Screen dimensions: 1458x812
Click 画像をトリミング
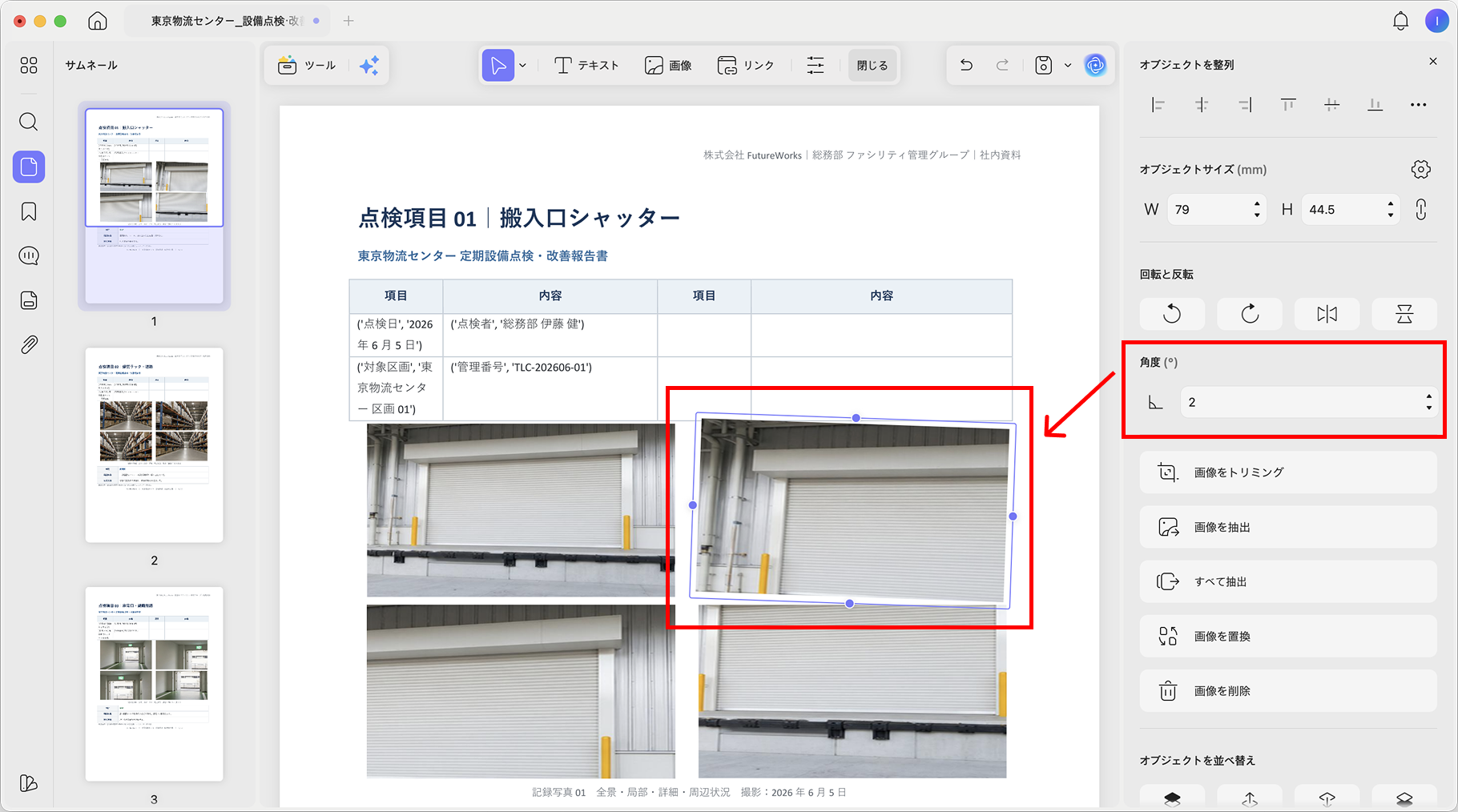1288,472
